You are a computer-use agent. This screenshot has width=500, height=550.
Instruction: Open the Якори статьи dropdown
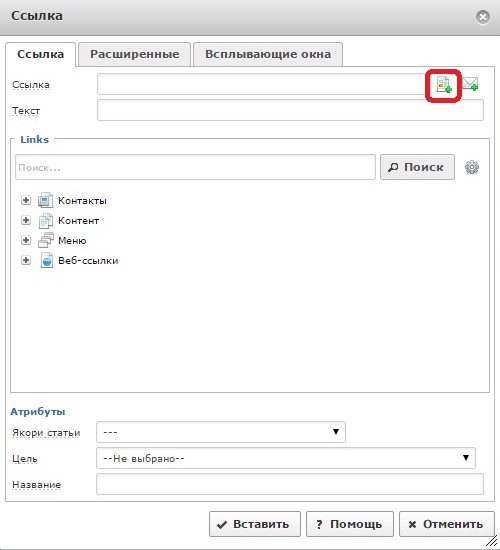(x=221, y=432)
